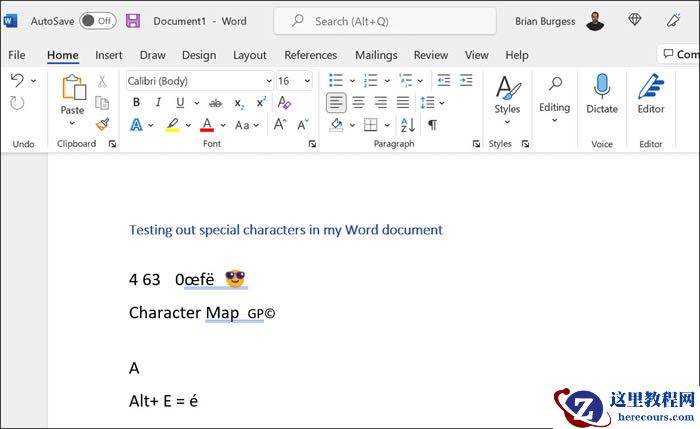
Task: Turn on the AutoSave switch
Action: 97,20
